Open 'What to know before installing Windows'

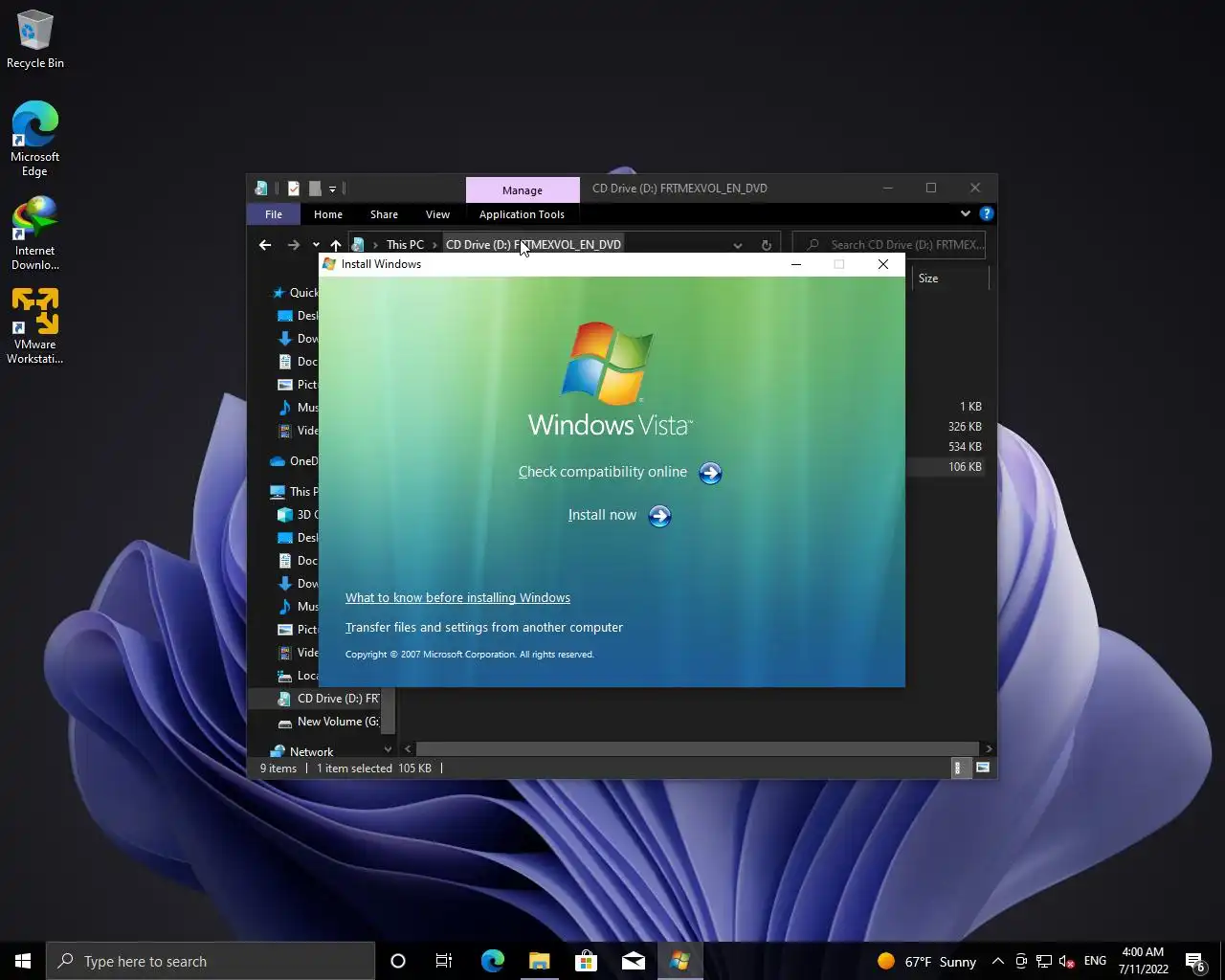pyautogui.click(x=457, y=597)
